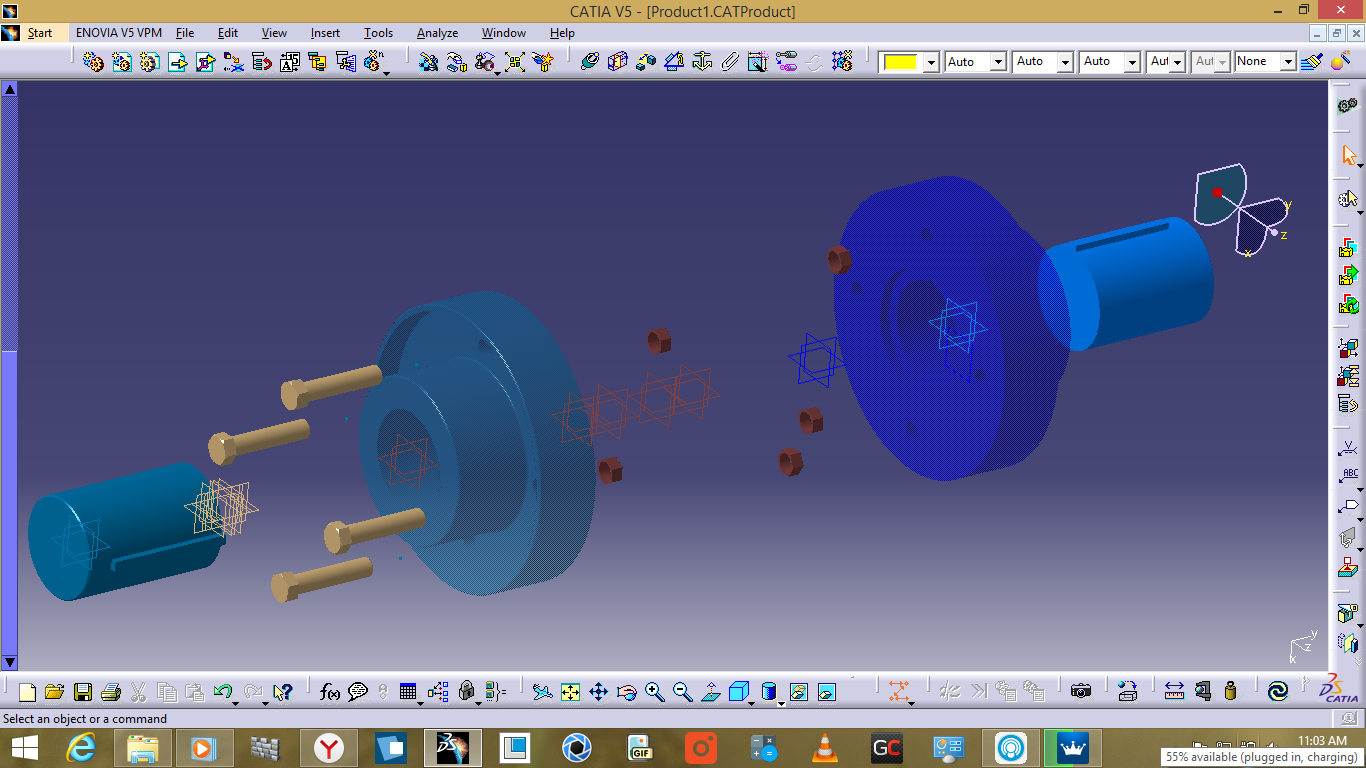Screen dimensions: 1366x768
Task: Activate the Fly Mode airplane icon
Action: (542, 692)
